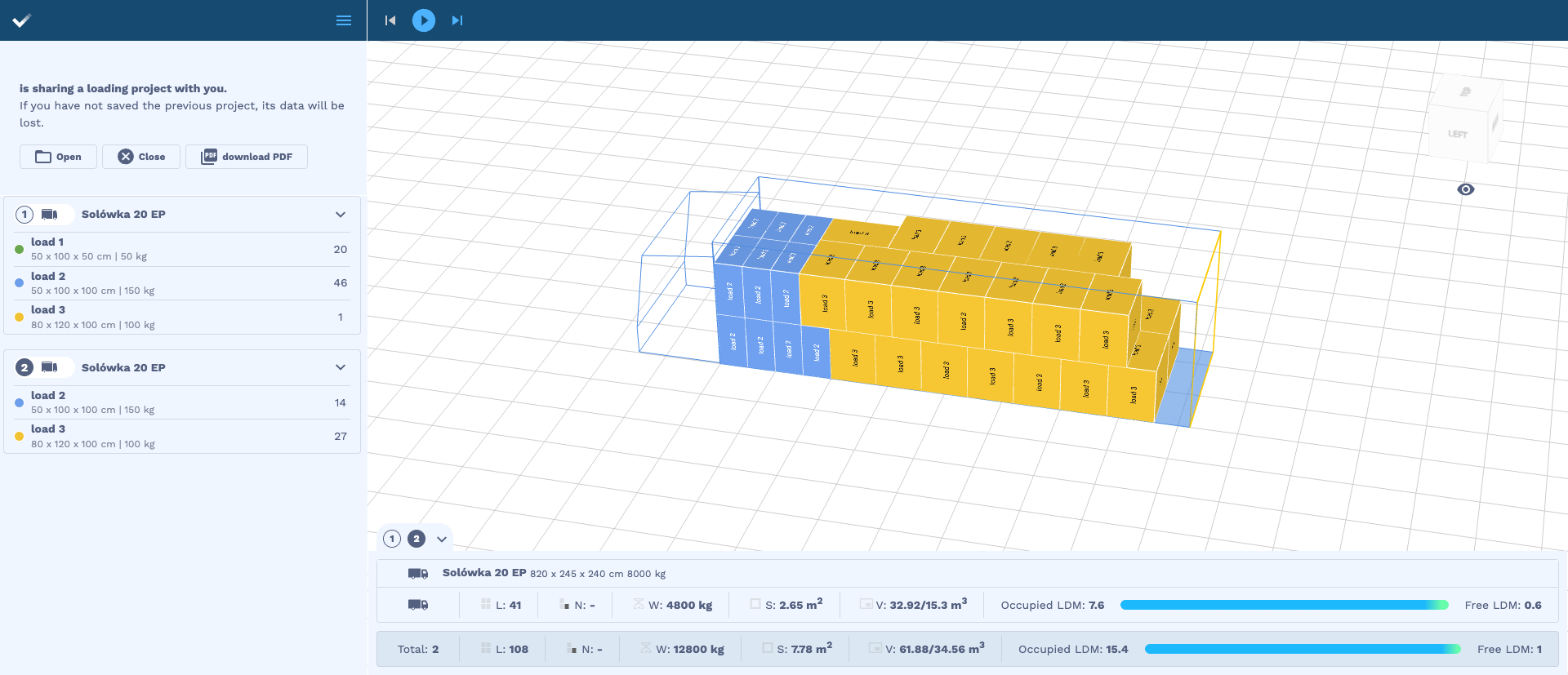Click blue color dot of load 2 in vehicle 1

(x=19, y=283)
